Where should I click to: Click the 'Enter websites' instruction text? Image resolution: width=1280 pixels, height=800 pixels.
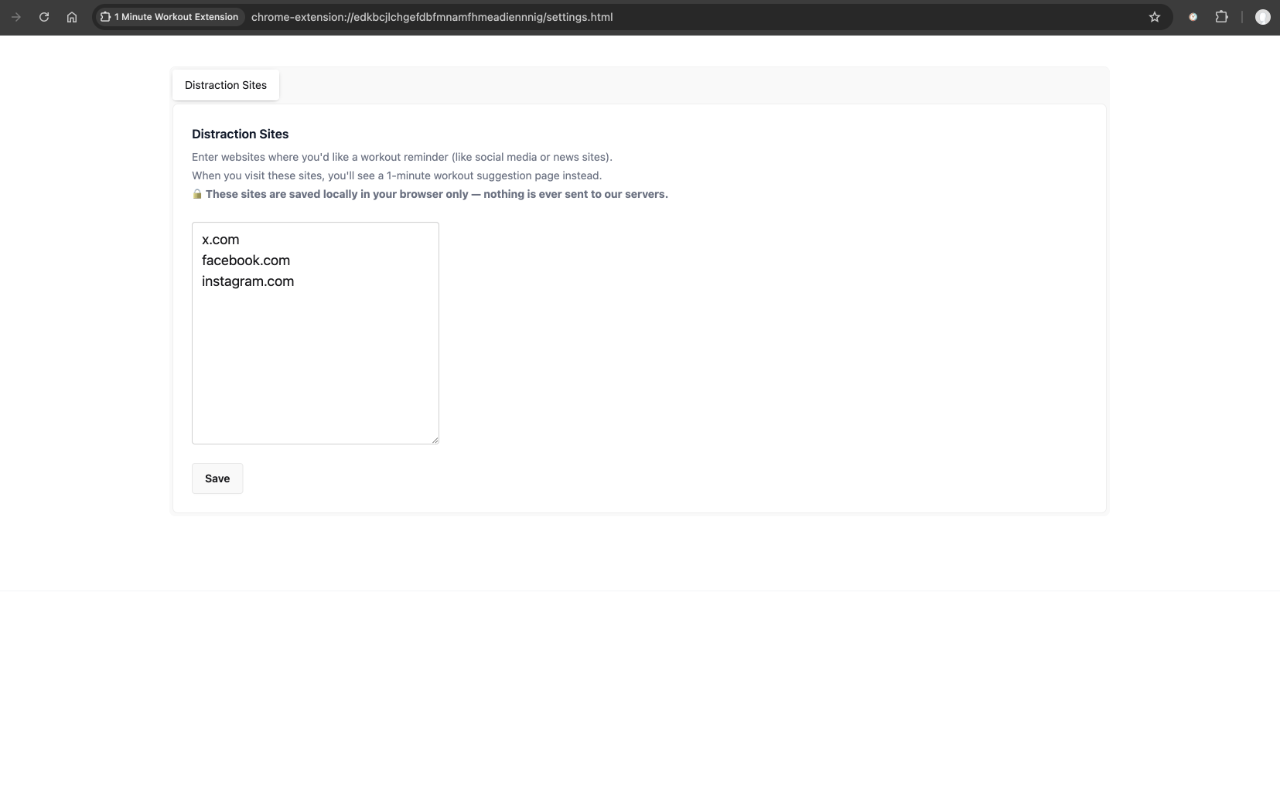pyautogui.click(x=401, y=157)
